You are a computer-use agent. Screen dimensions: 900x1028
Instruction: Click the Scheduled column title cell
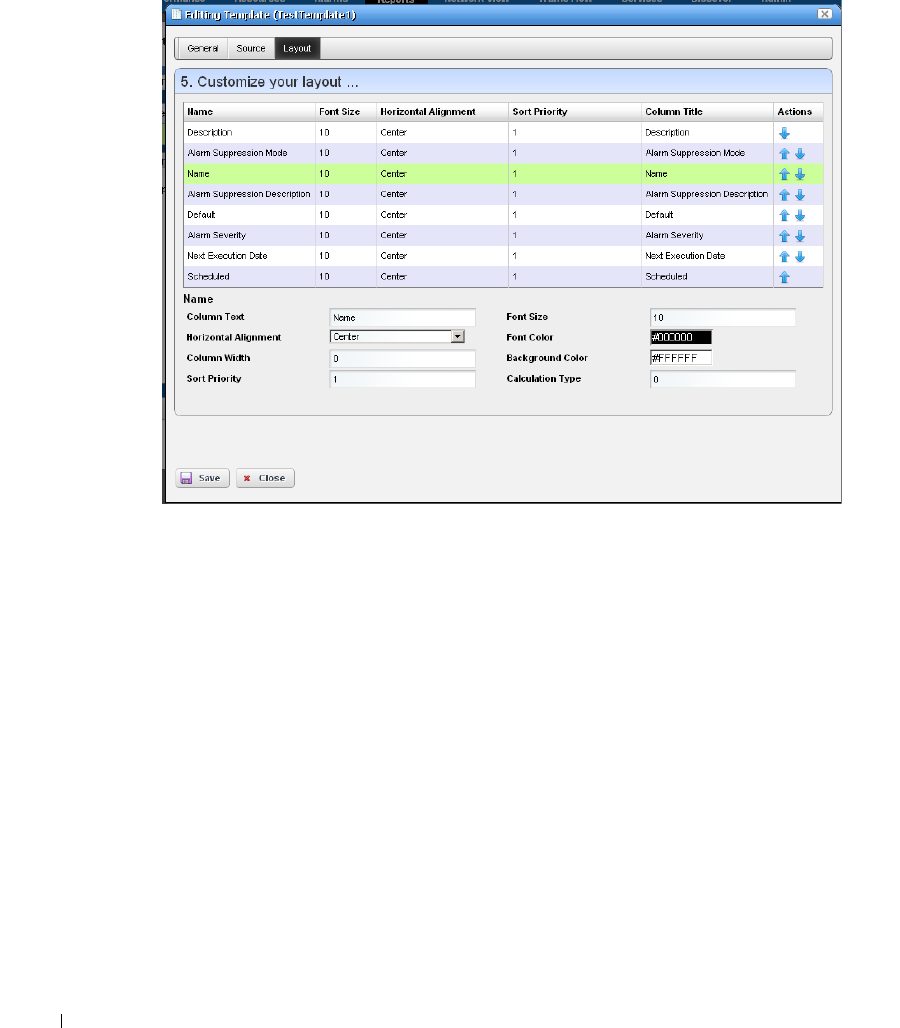707,277
